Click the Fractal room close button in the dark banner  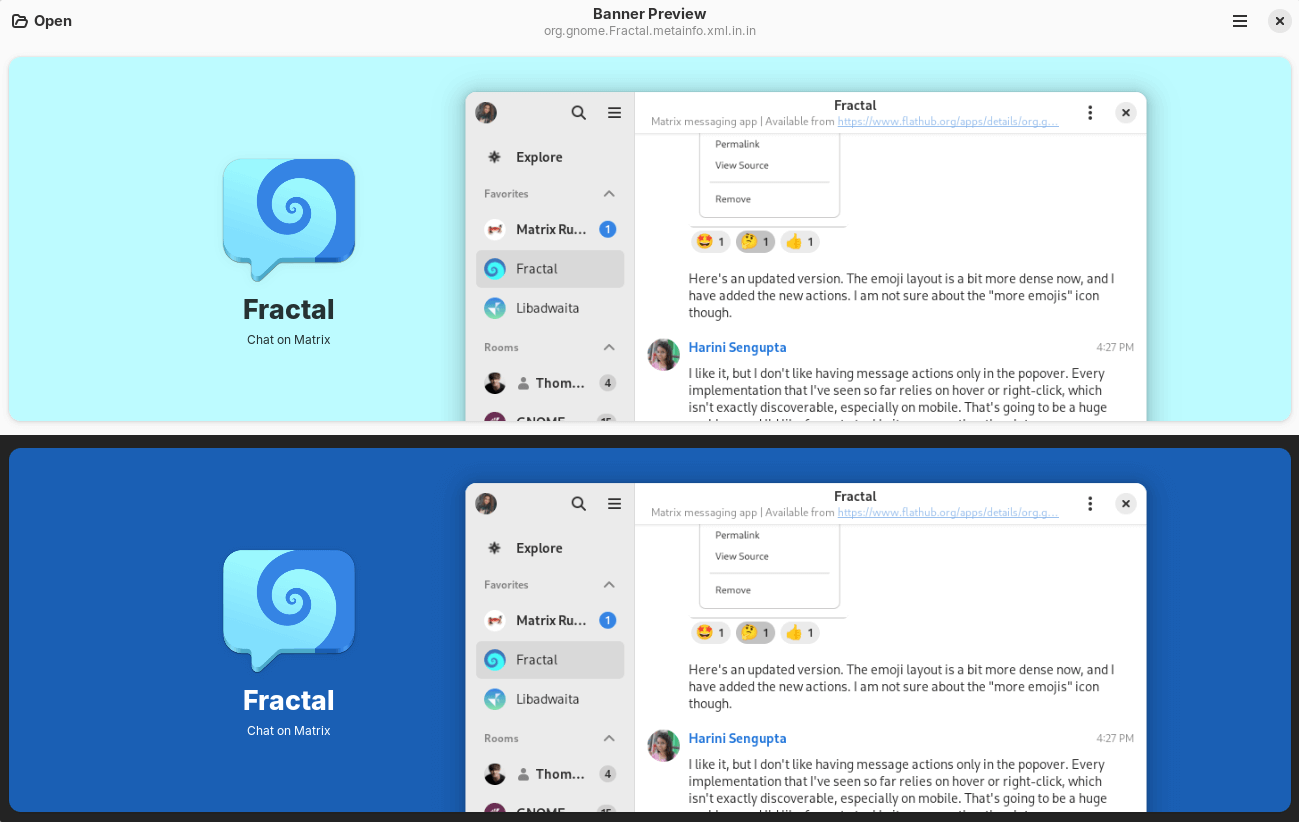tap(1126, 504)
